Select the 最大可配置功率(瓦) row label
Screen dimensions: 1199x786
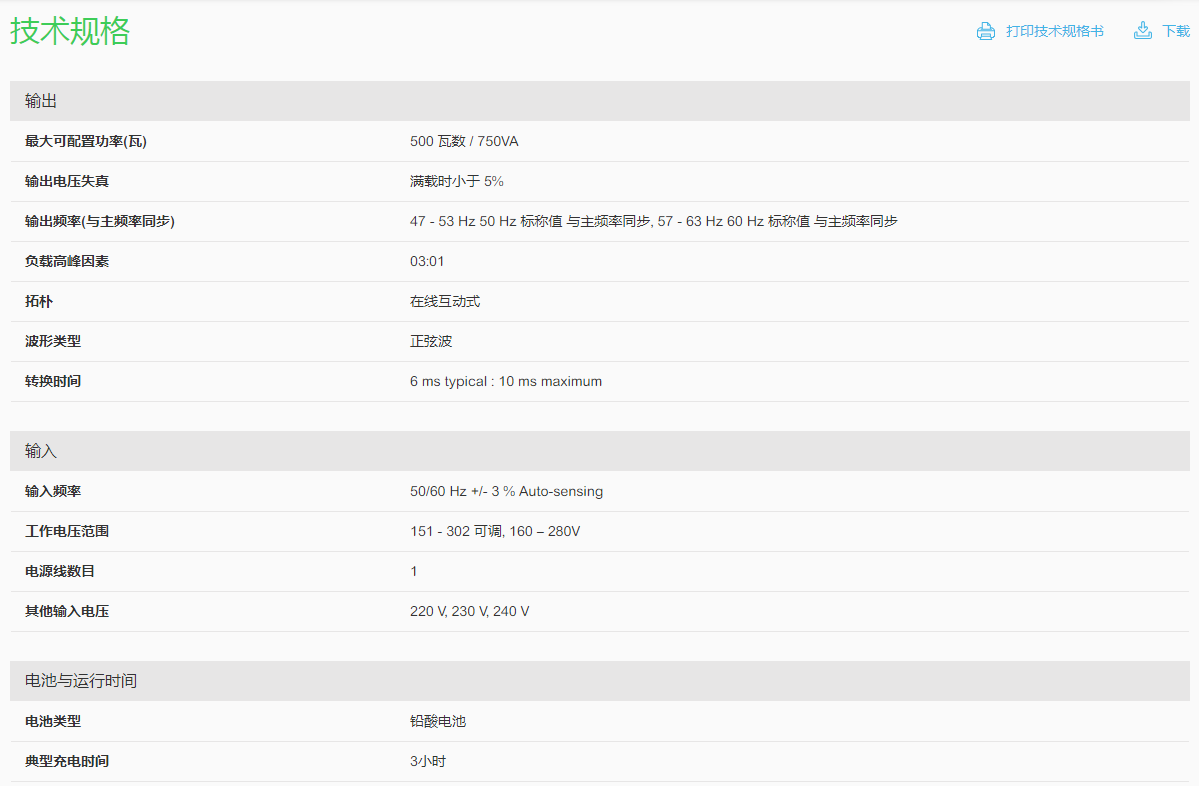pyautogui.click(x=86, y=141)
